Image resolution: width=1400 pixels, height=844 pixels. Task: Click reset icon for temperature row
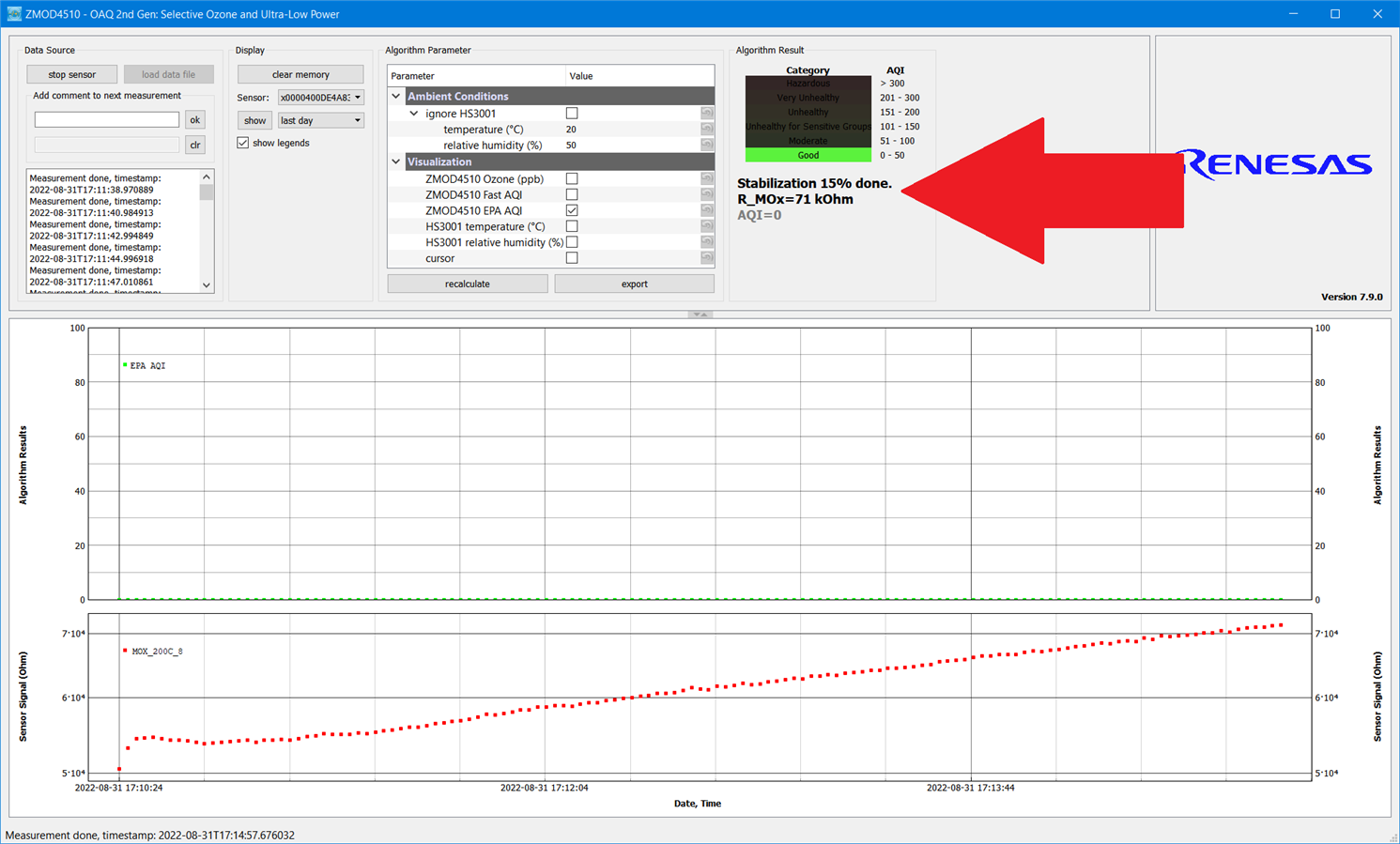706,130
